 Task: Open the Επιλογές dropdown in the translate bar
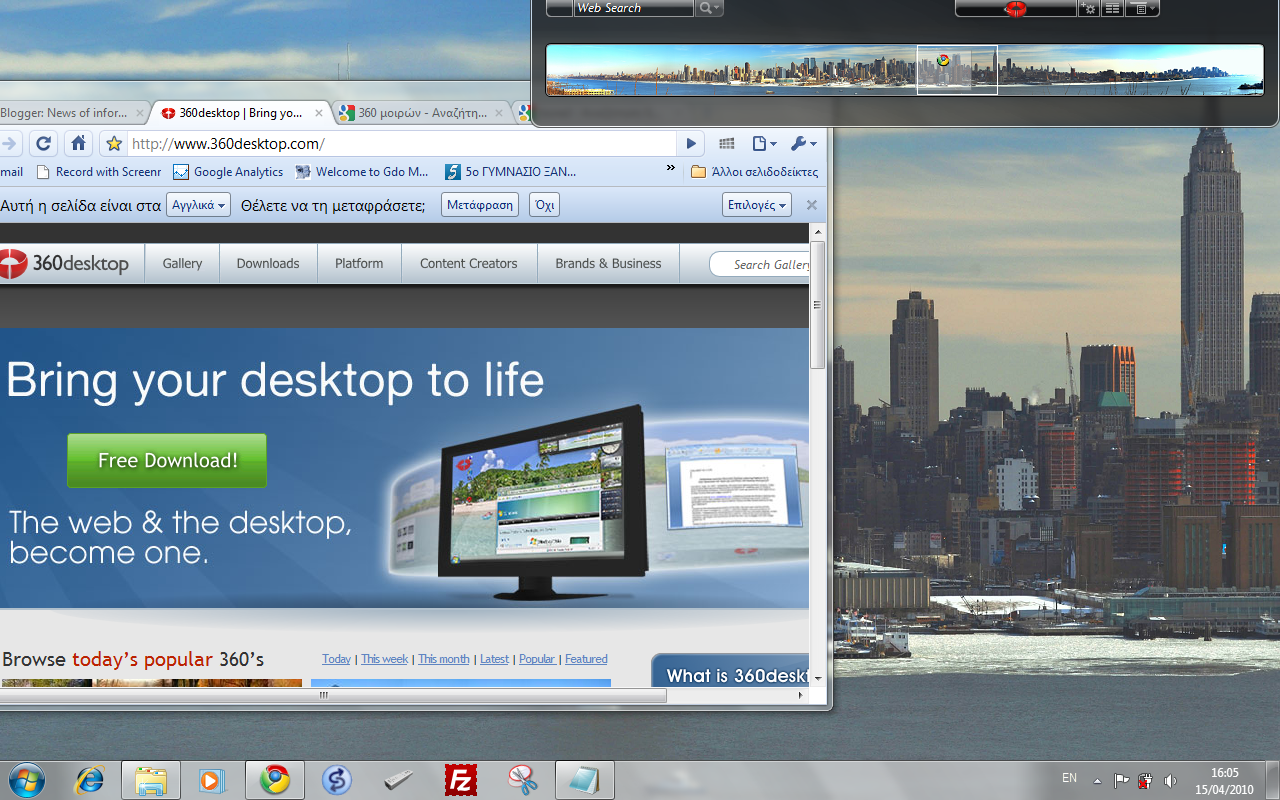[756, 204]
